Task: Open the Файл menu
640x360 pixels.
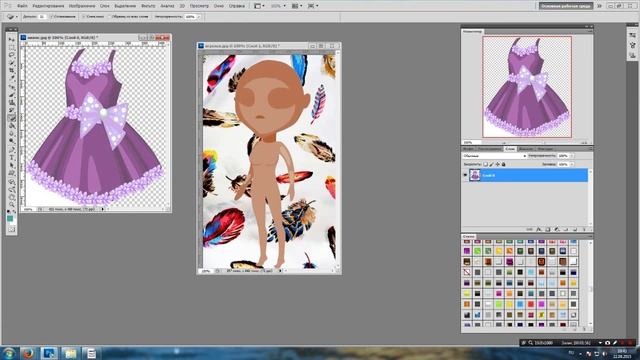Action: 22,6
